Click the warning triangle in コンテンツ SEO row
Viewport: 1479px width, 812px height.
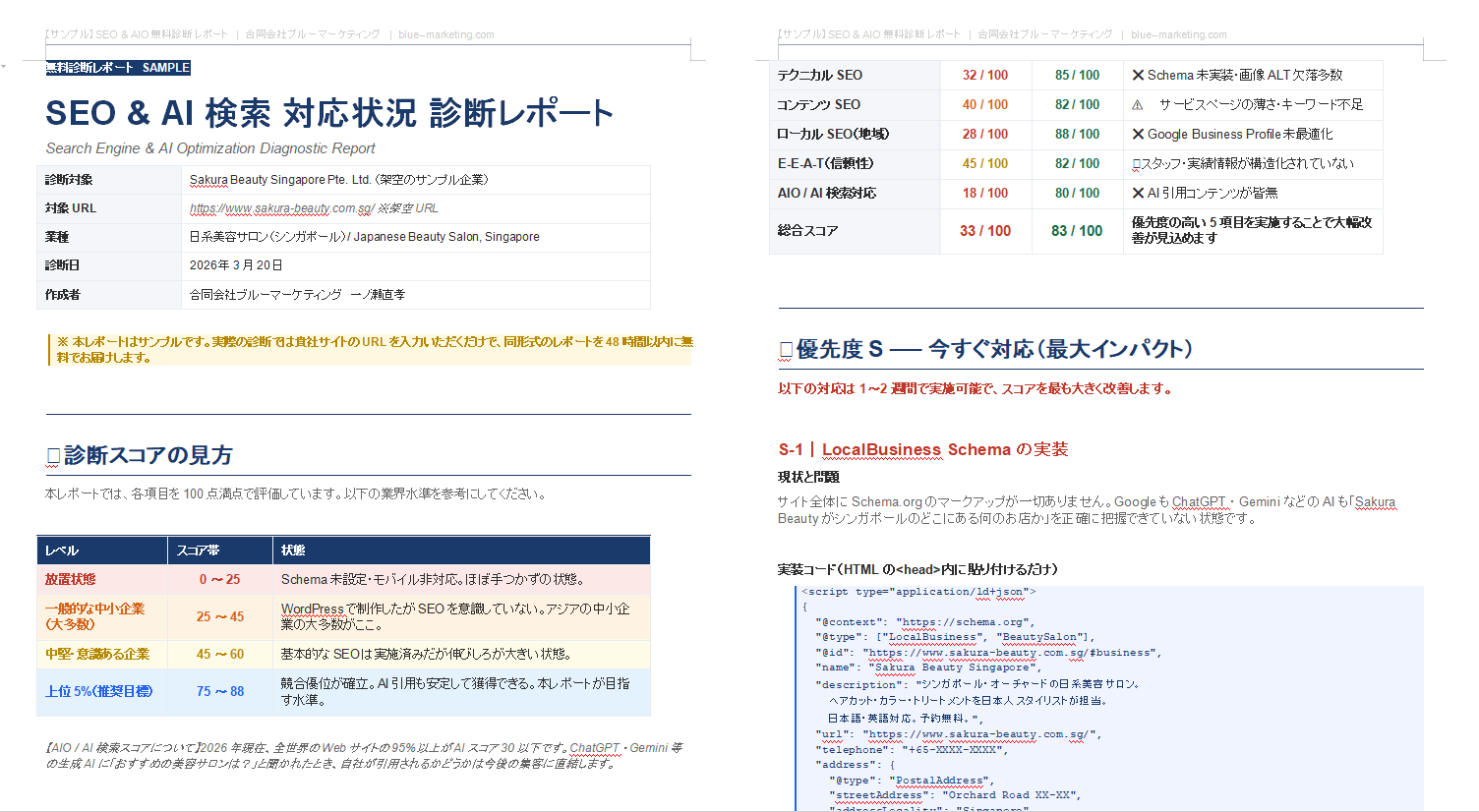click(x=1138, y=105)
